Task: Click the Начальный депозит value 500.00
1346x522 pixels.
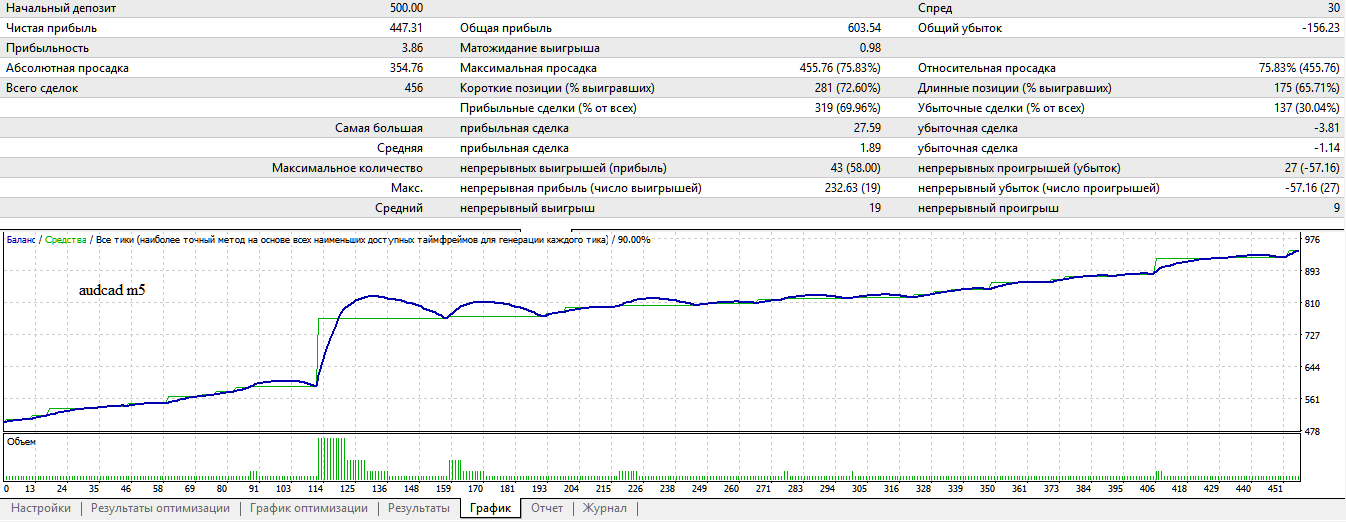Action: (407, 8)
